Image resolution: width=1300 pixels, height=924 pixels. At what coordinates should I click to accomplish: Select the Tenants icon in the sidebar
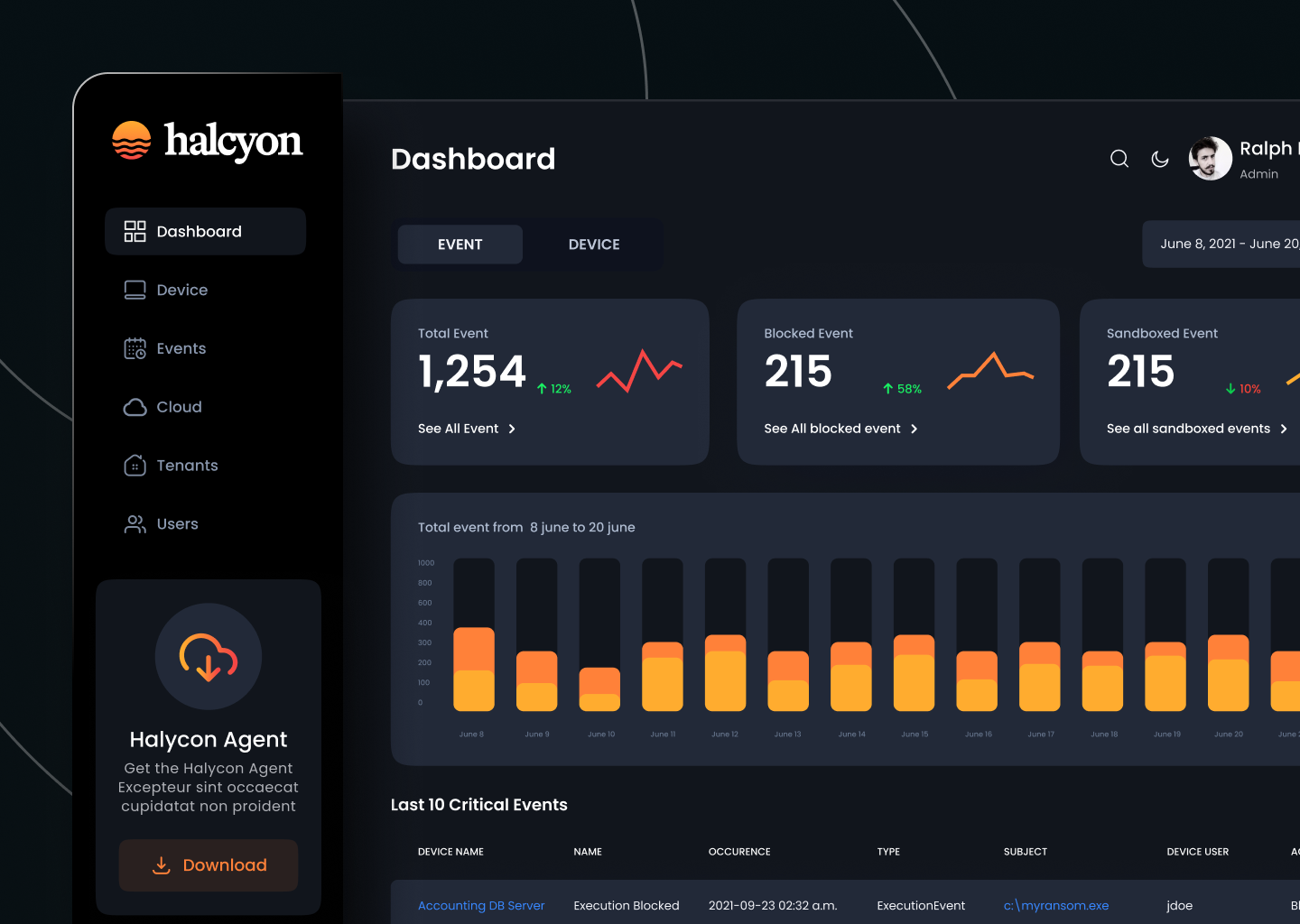point(135,465)
